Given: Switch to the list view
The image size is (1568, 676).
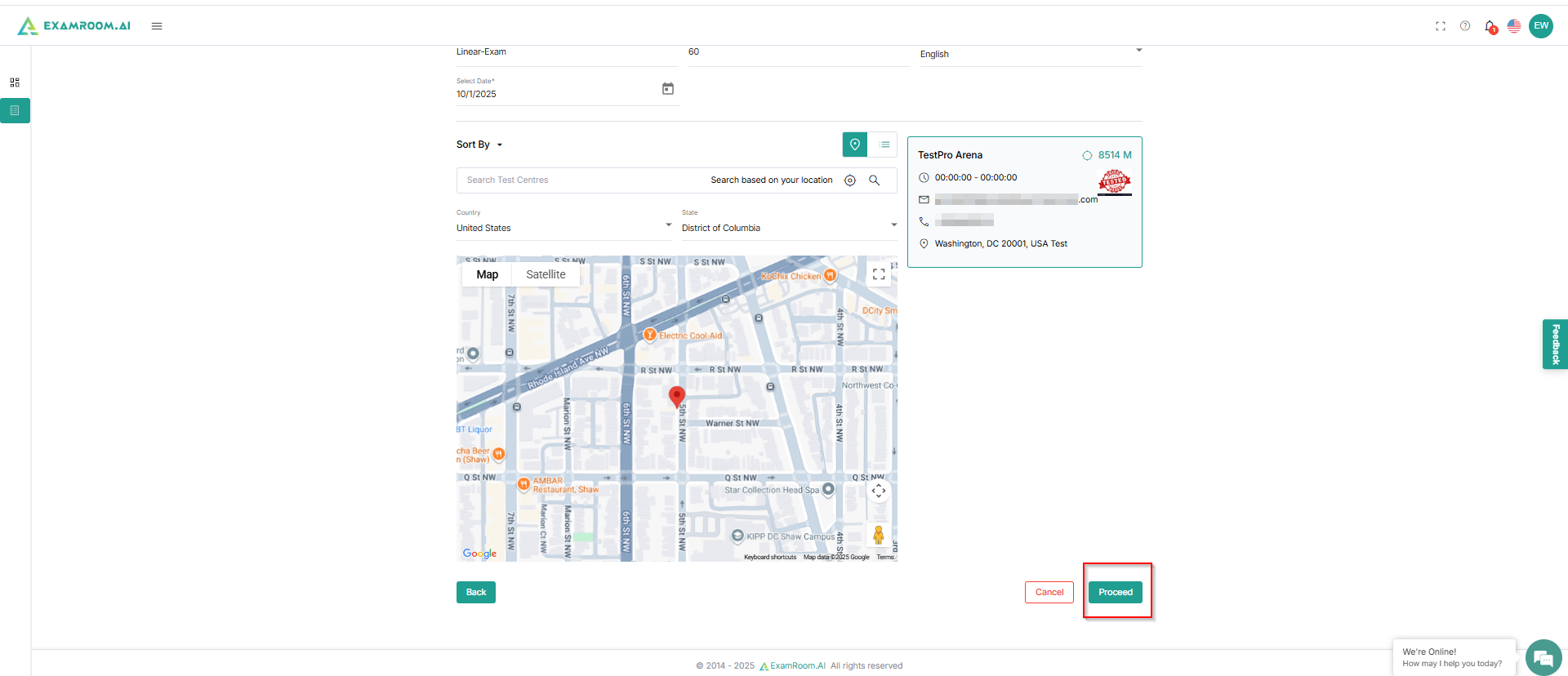Looking at the screenshot, I should 884,145.
